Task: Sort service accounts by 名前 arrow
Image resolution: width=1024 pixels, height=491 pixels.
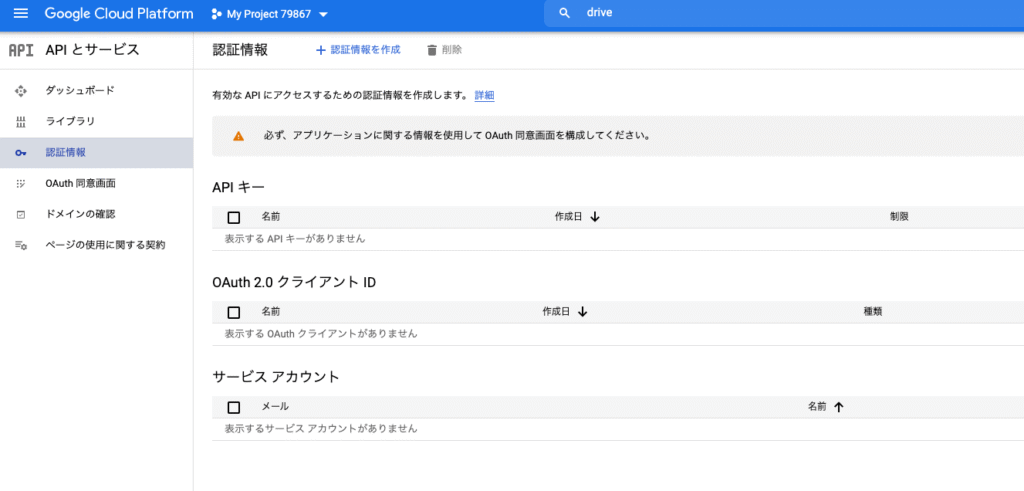Action: tap(838, 407)
